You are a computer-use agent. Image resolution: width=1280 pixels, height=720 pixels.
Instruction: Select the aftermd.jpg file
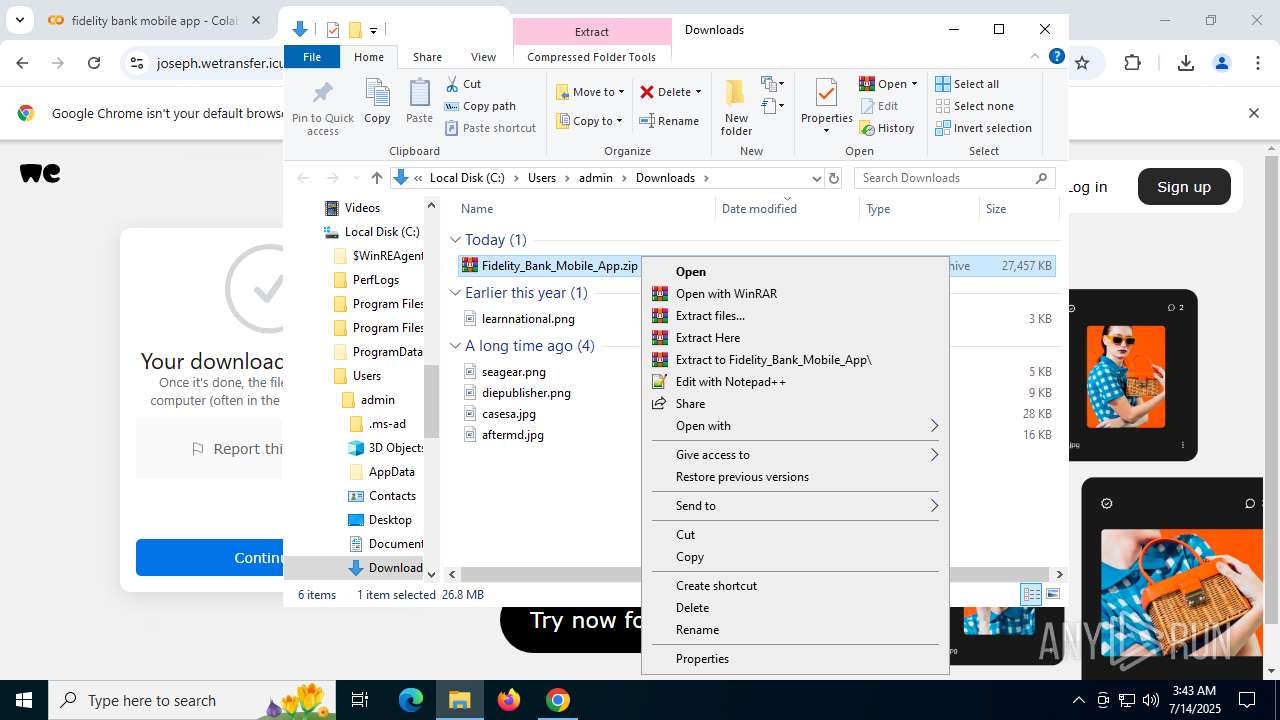point(512,435)
